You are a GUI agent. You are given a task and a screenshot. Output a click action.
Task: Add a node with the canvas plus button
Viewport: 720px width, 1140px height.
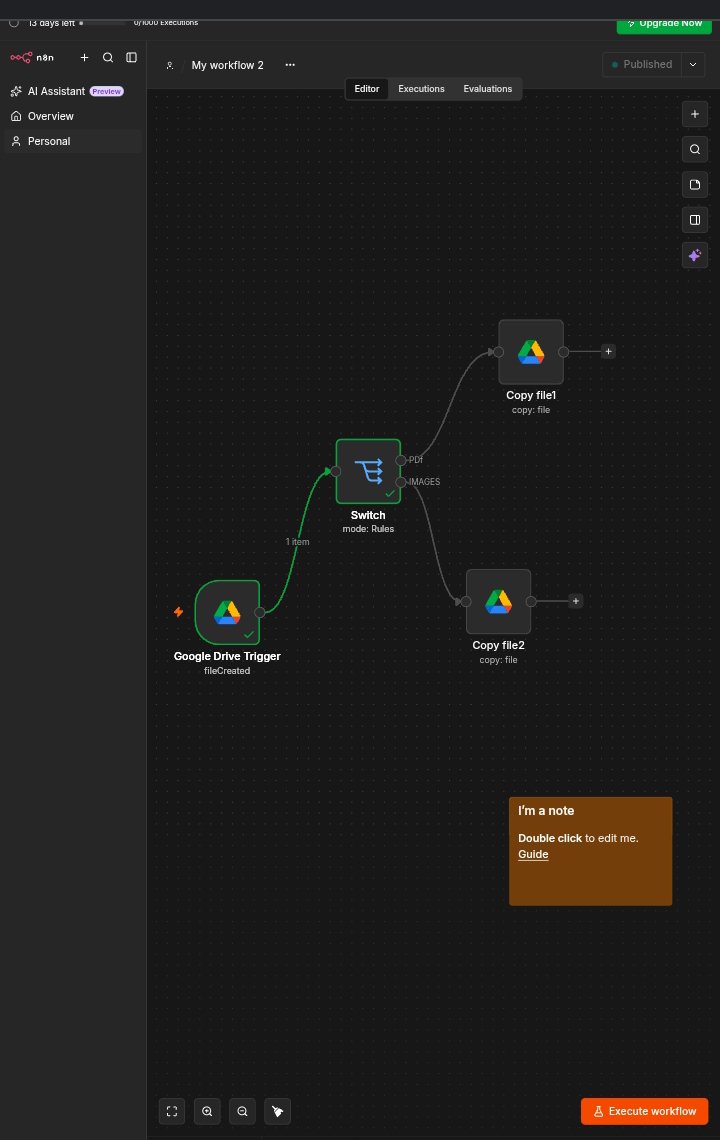click(695, 114)
